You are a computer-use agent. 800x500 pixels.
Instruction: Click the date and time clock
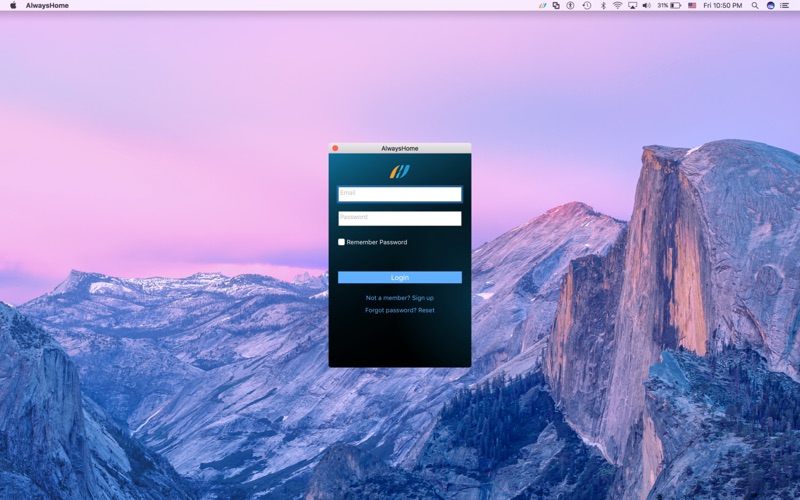(722, 6)
